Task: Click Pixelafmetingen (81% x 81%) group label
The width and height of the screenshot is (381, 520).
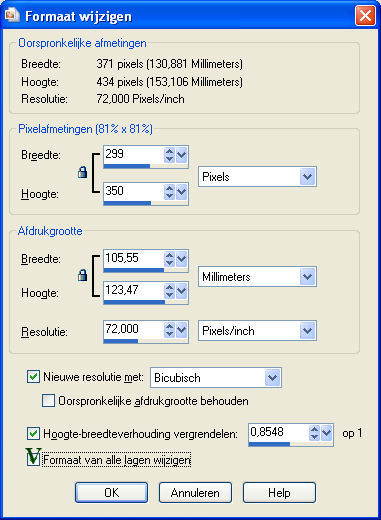Action: [85, 129]
